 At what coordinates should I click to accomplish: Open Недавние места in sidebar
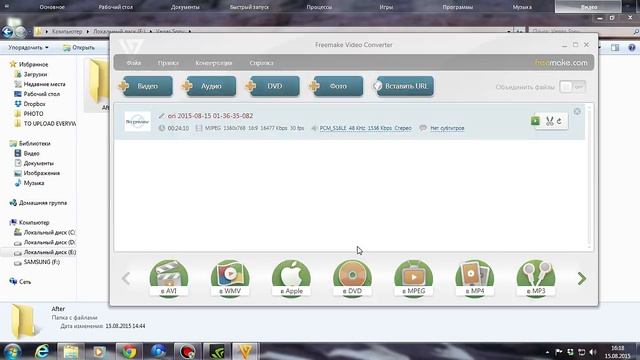tap(40, 84)
